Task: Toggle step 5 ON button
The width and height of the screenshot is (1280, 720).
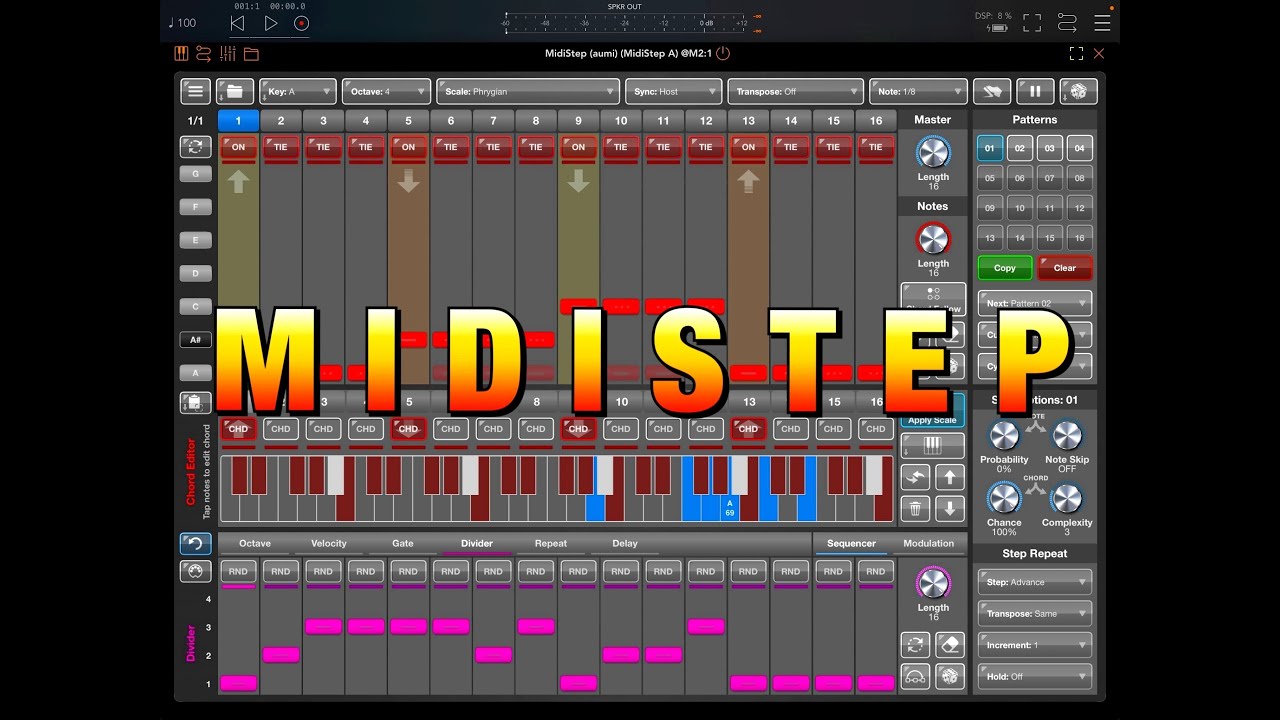Action: pos(408,147)
